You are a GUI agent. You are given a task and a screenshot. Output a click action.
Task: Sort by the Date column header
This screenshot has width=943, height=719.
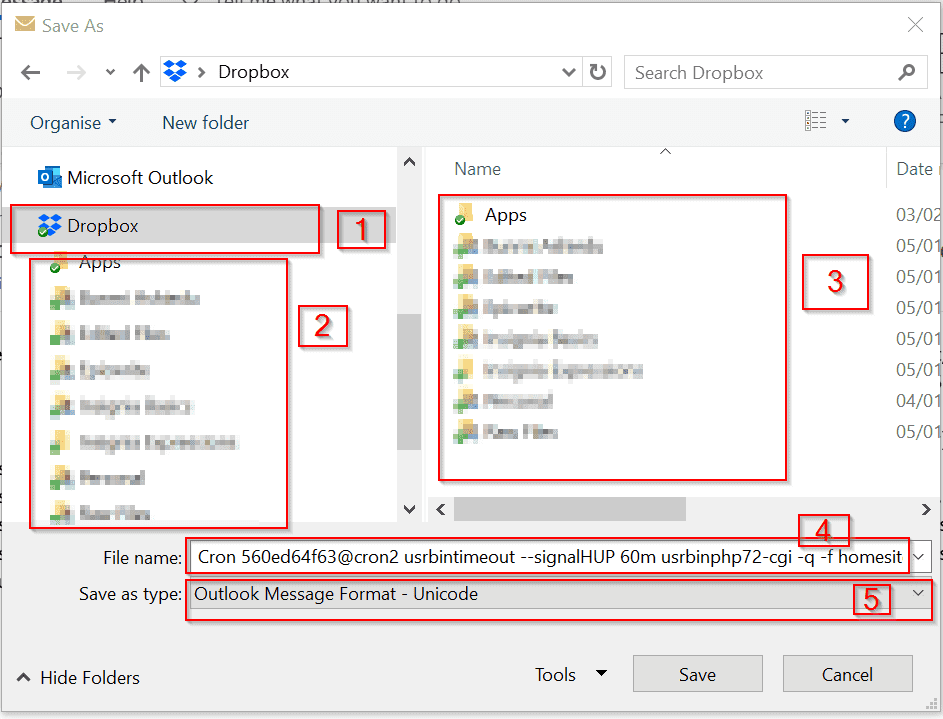(914, 168)
